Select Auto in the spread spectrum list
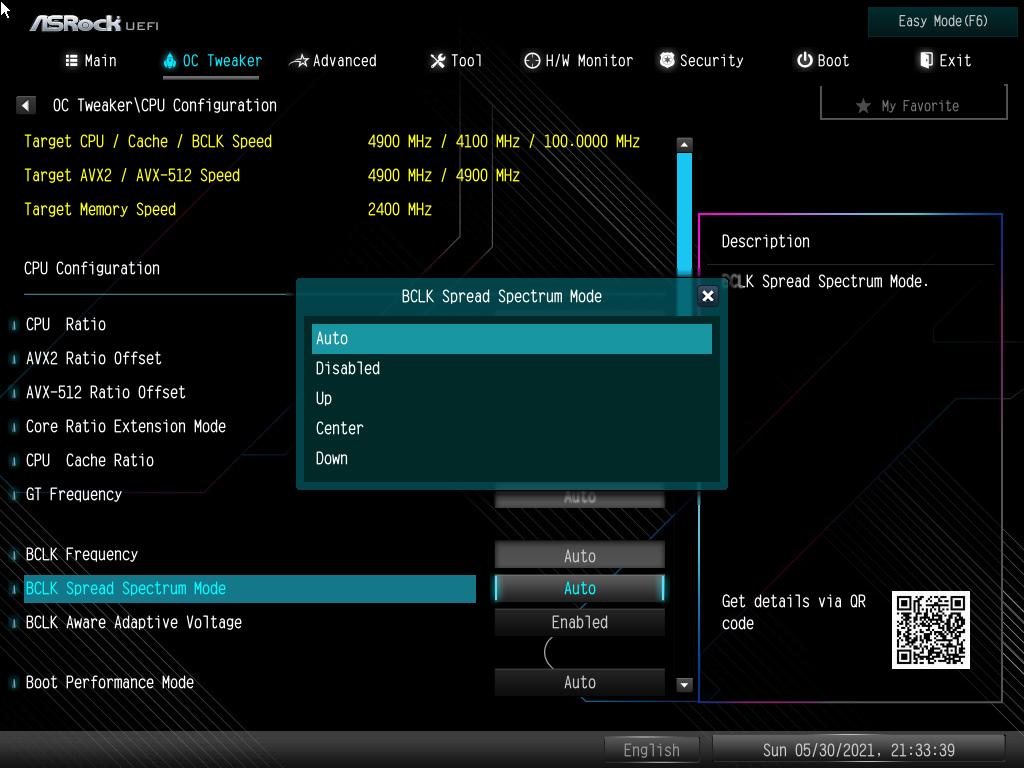 (511, 338)
